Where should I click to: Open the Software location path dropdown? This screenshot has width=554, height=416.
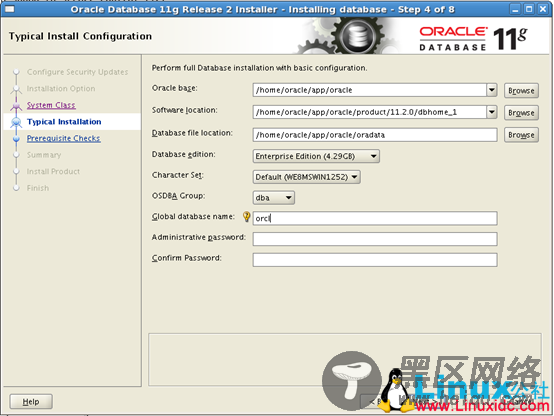[491, 112]
